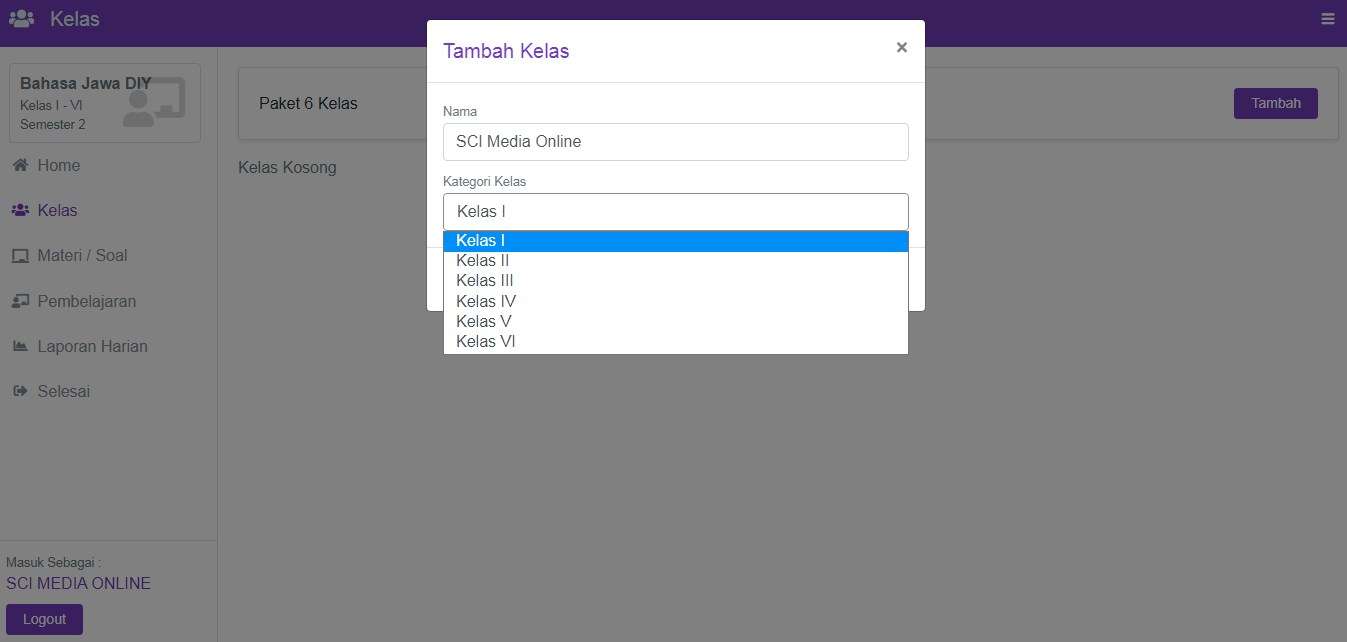Open the Pembelajaran menu item
Screen dimensions: 1347x642
click(86, 301)
